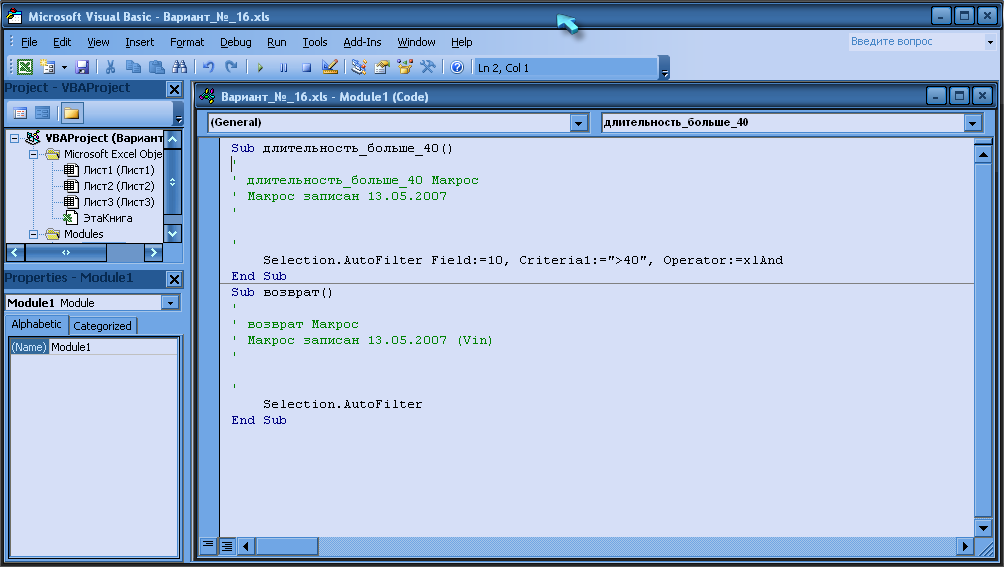Open the Edit menu
Viewport: 1004px width, 567px height.
tap(62, 42)
